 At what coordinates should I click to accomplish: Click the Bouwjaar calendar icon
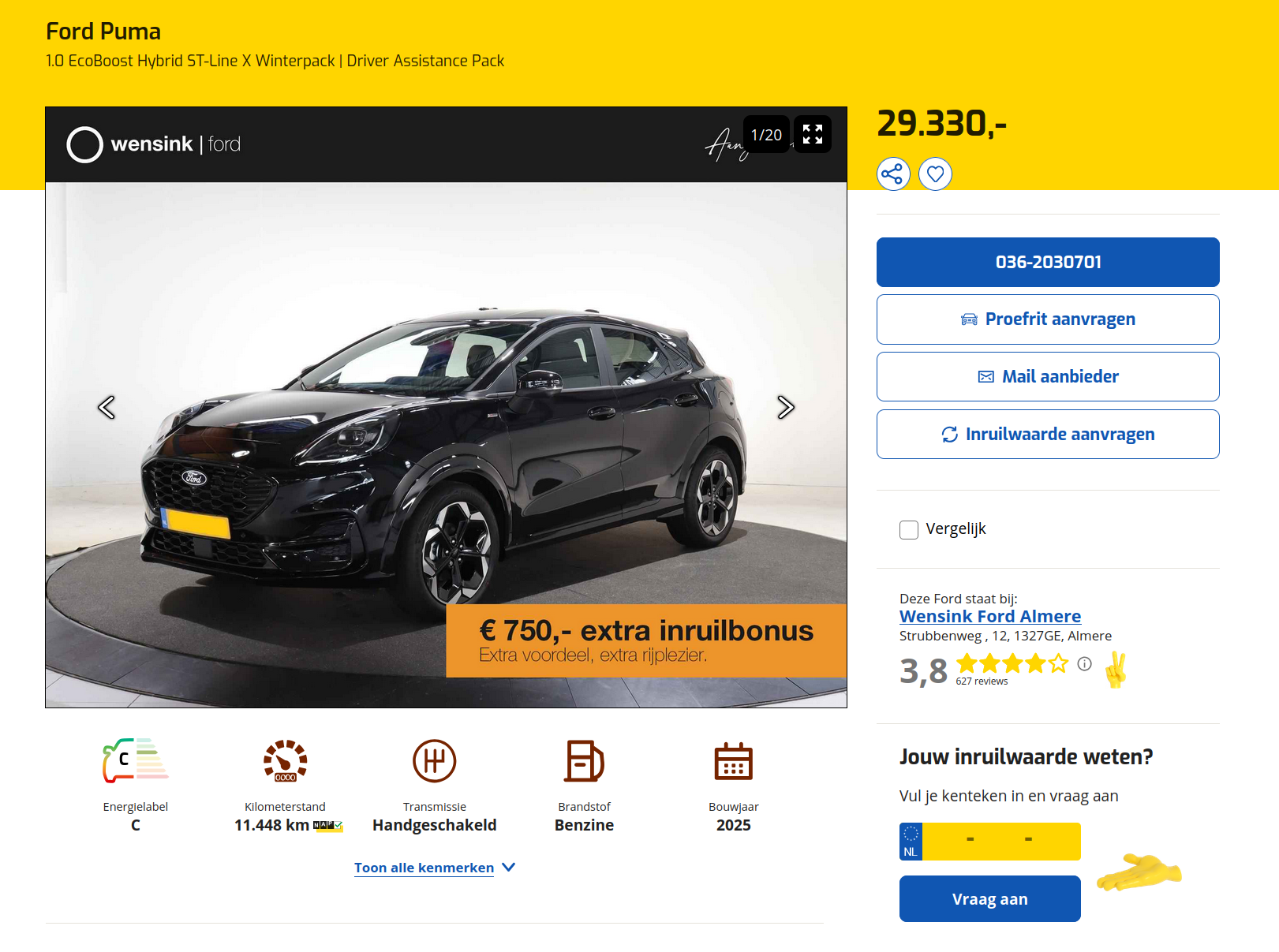point(733,761)
